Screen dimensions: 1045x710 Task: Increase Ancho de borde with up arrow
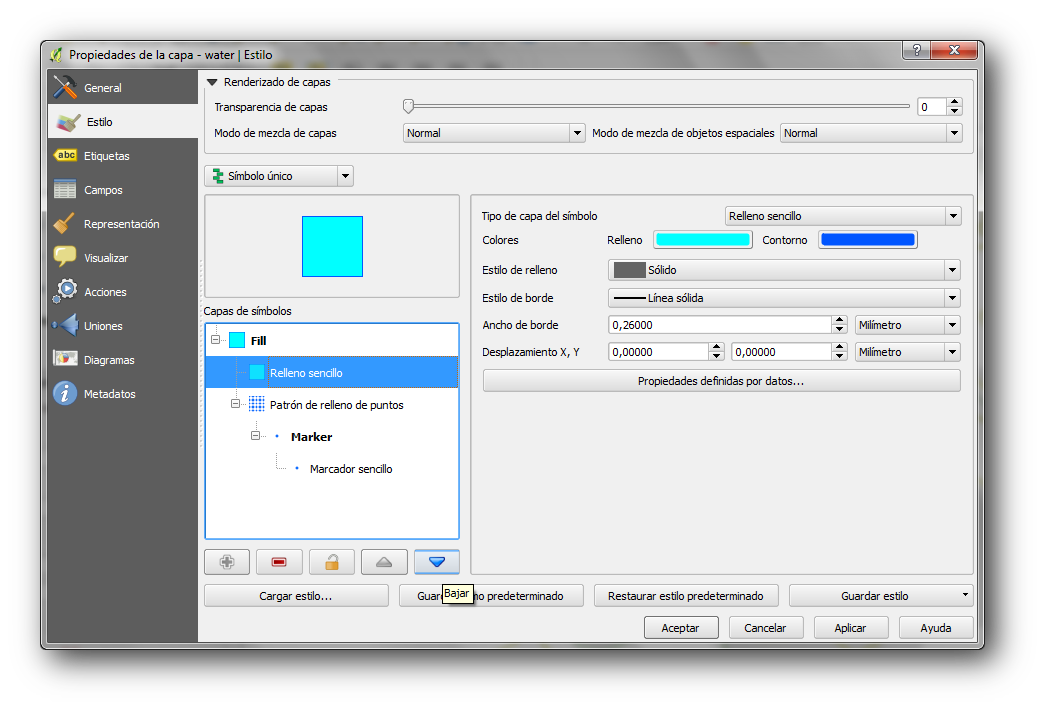[840, 320]
